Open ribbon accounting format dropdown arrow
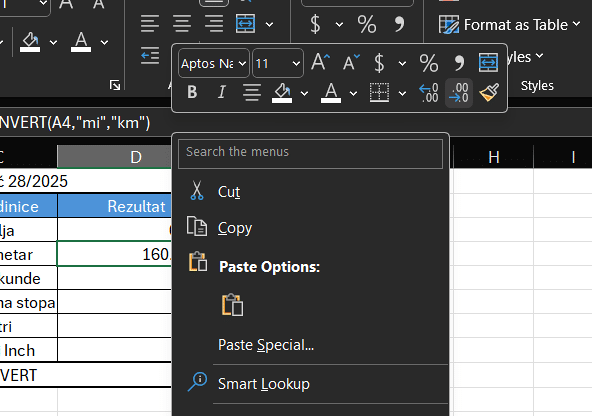This screenshot has height=416, width=592. click(339, 25)
